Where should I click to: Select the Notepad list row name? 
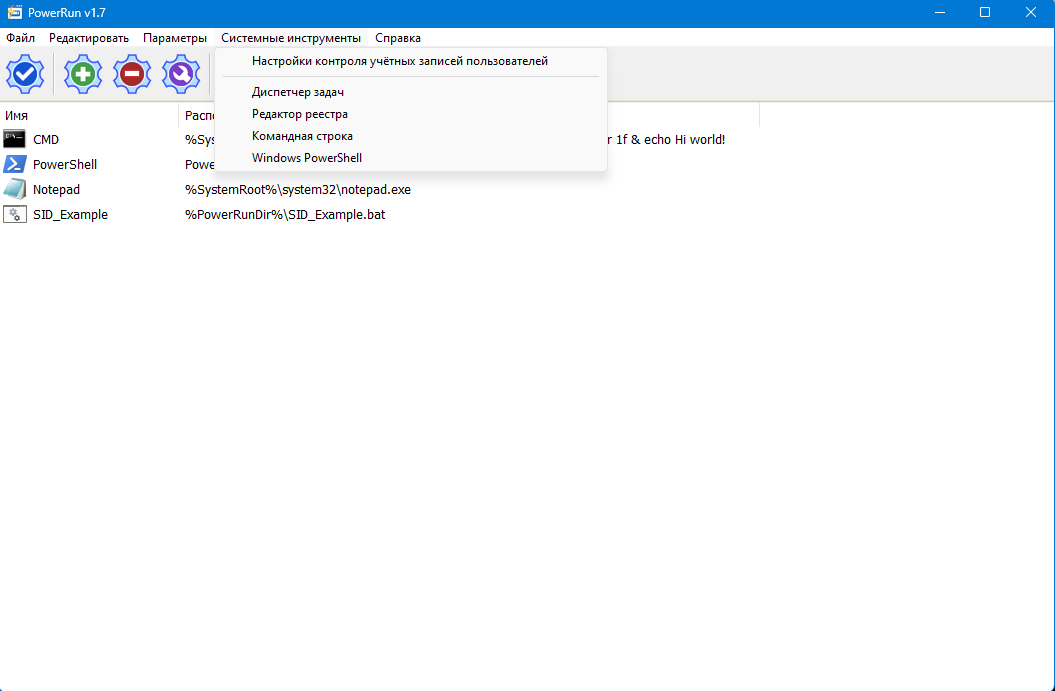tap(57, 190)
